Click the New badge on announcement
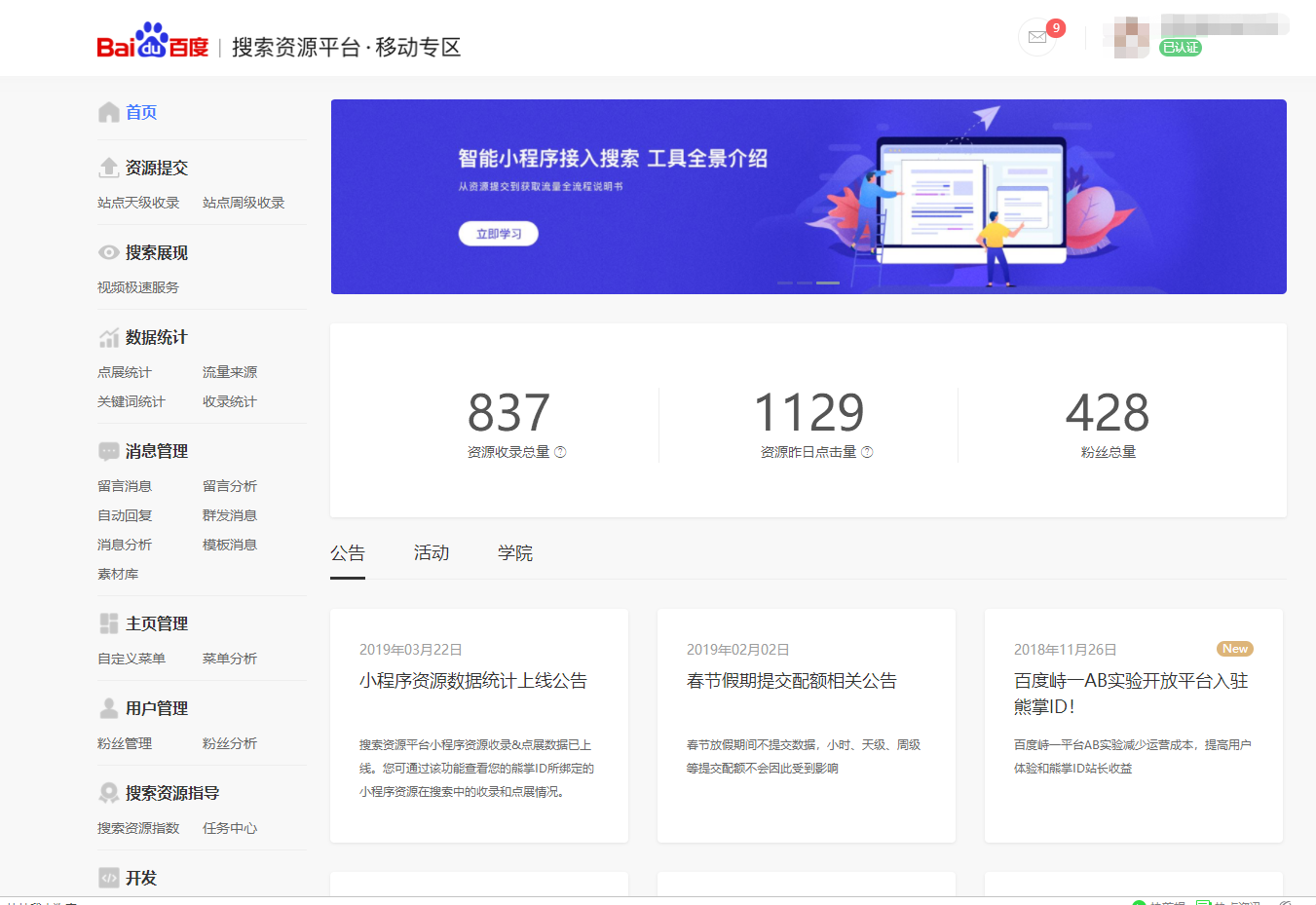 [1235, 649]
